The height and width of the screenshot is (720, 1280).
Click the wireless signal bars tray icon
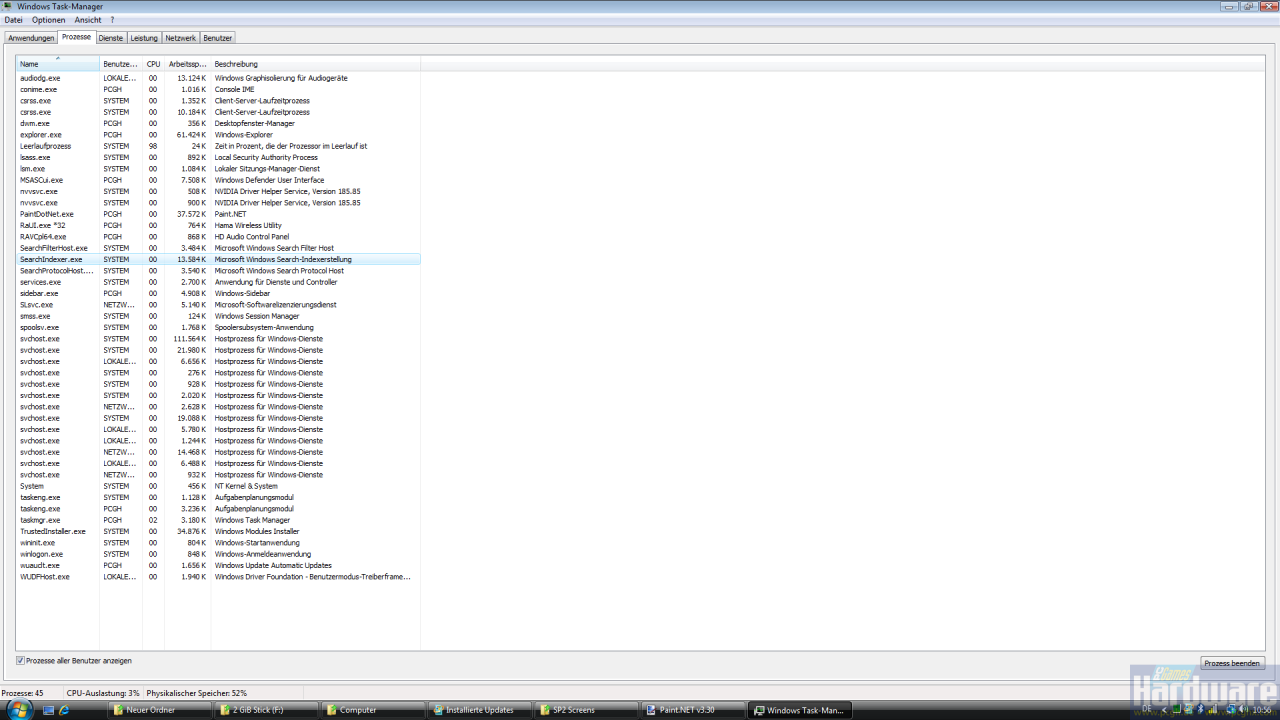tap(1213, 709)
